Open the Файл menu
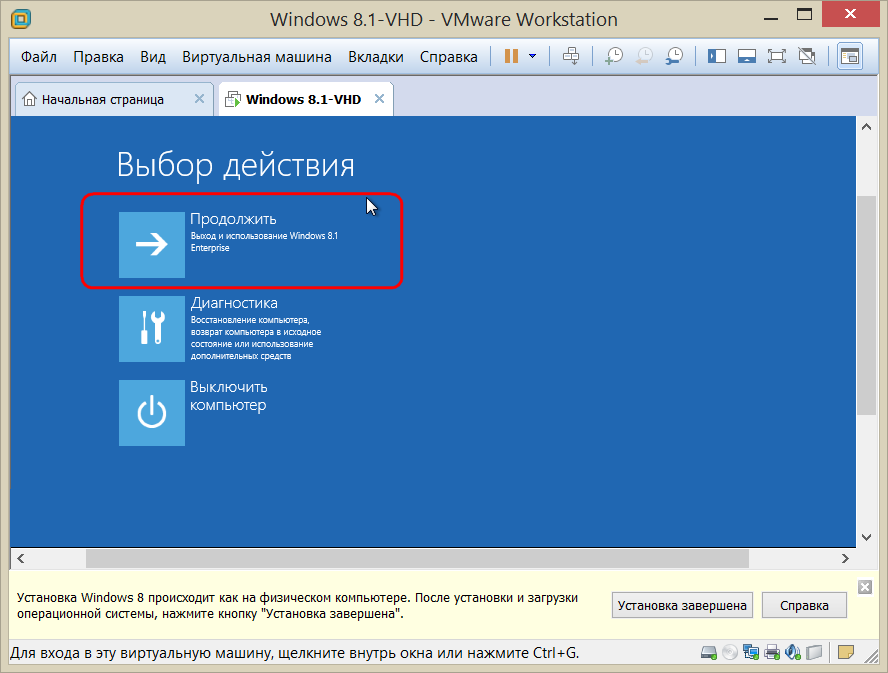888x673 pixels. (x=39, y=57)
